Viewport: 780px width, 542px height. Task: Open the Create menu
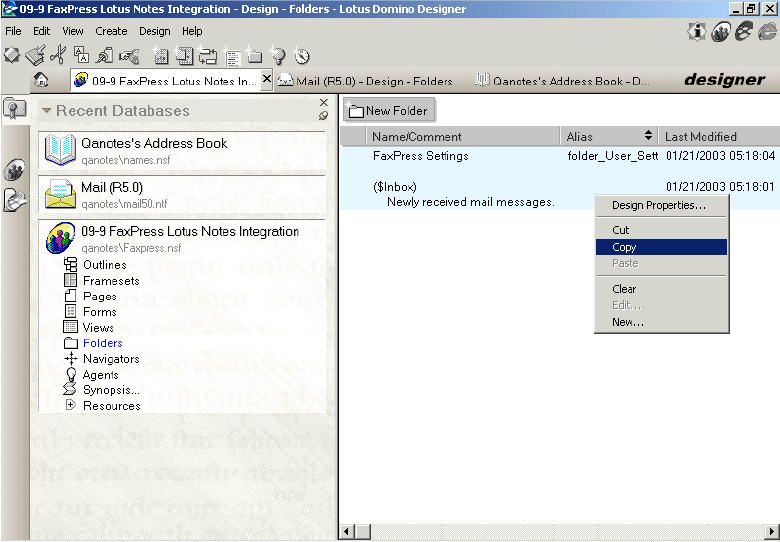click(x=111, y=31)
